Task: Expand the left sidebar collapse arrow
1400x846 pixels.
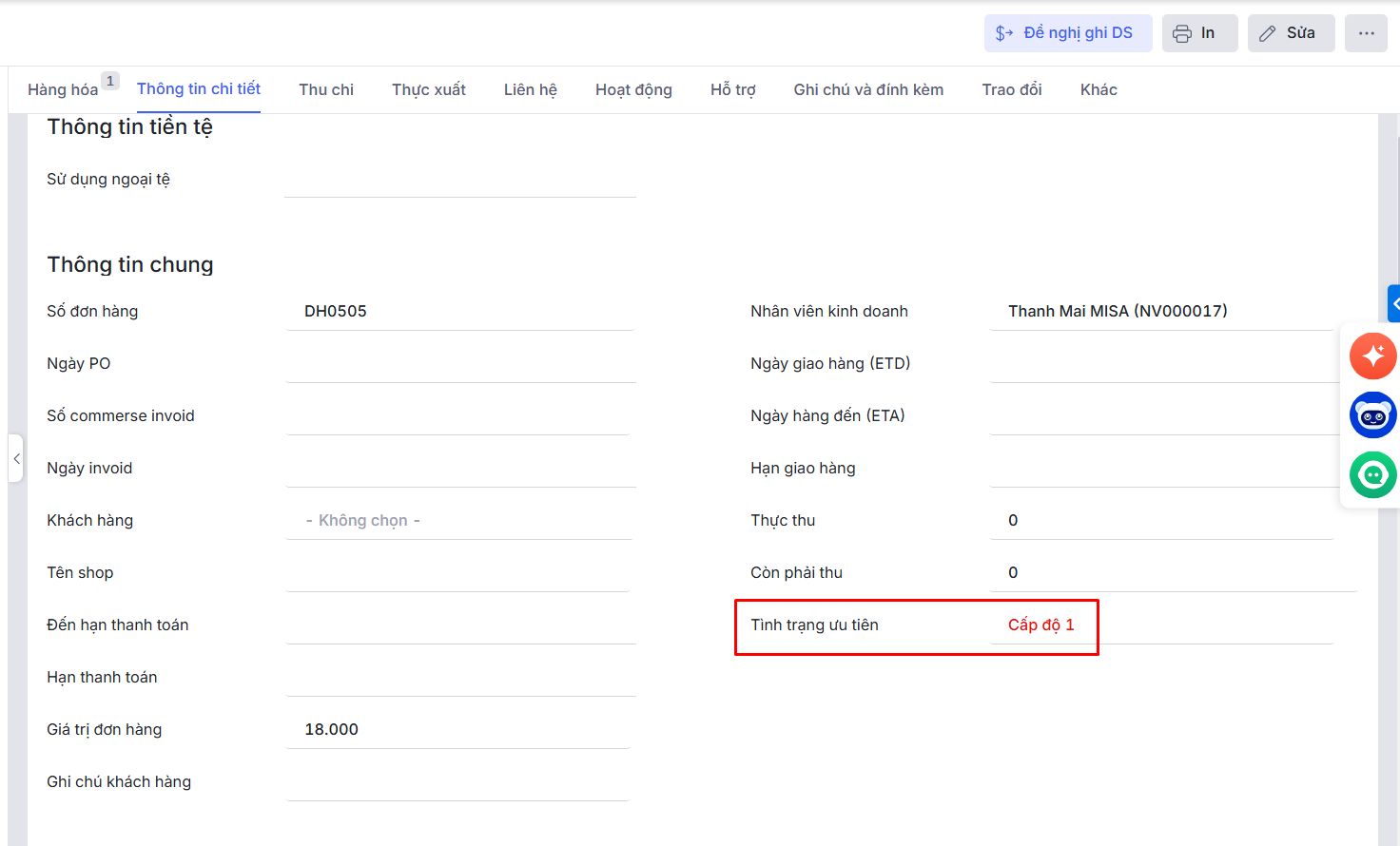Action: [16, 458]
